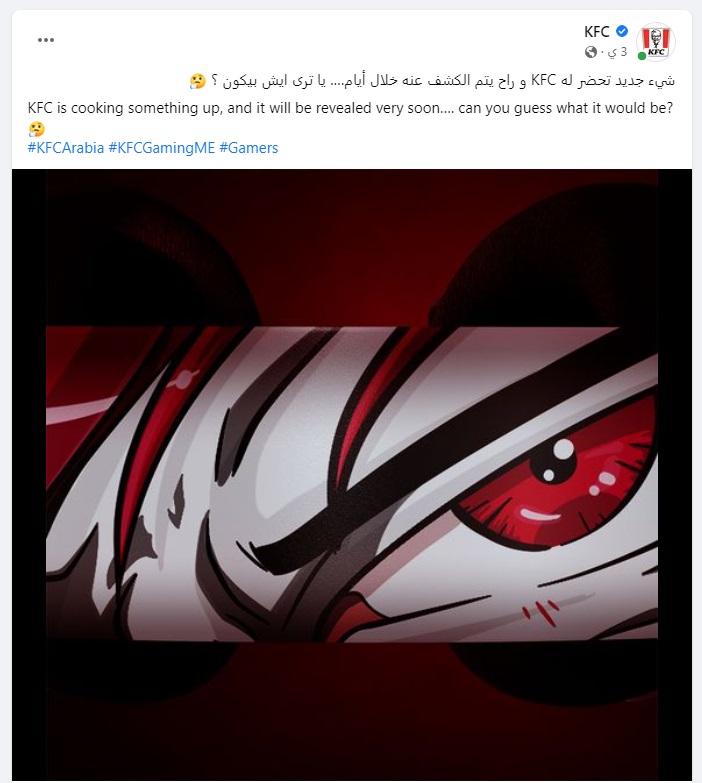Viewport: 702px width, 783px height.
Task: Click the word KFC inside Arabic caption
Action: (x=544, y=80)
